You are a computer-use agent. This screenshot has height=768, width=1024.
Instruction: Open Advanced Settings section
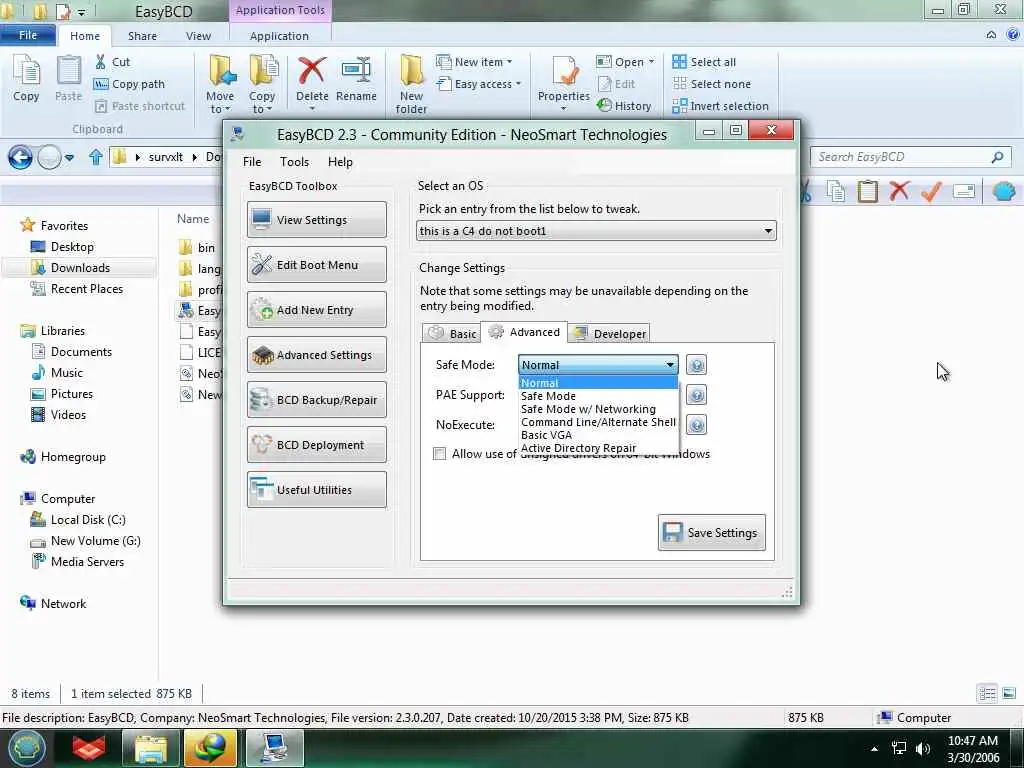point(317,355)
